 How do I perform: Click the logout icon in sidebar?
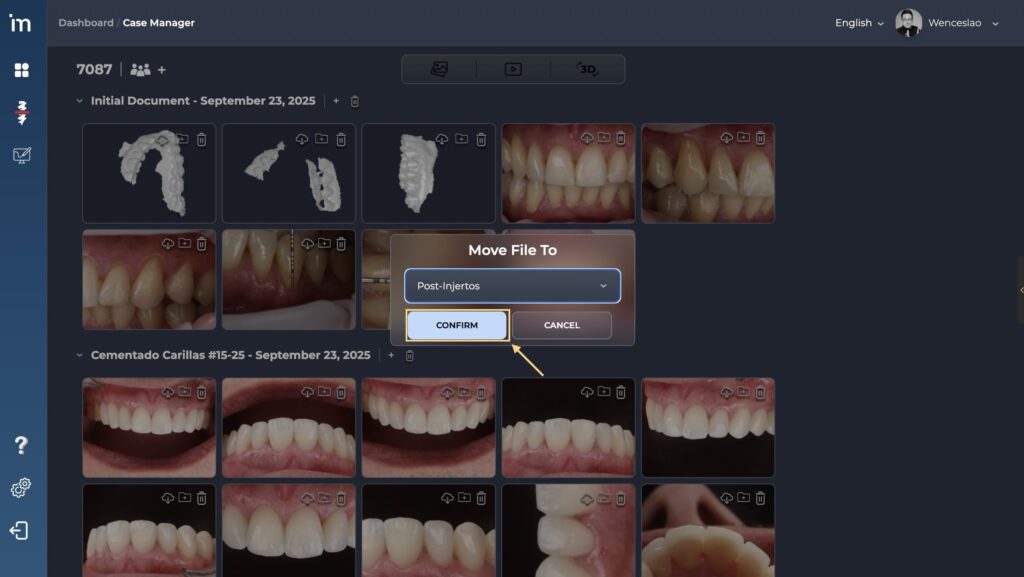[19, 531]
